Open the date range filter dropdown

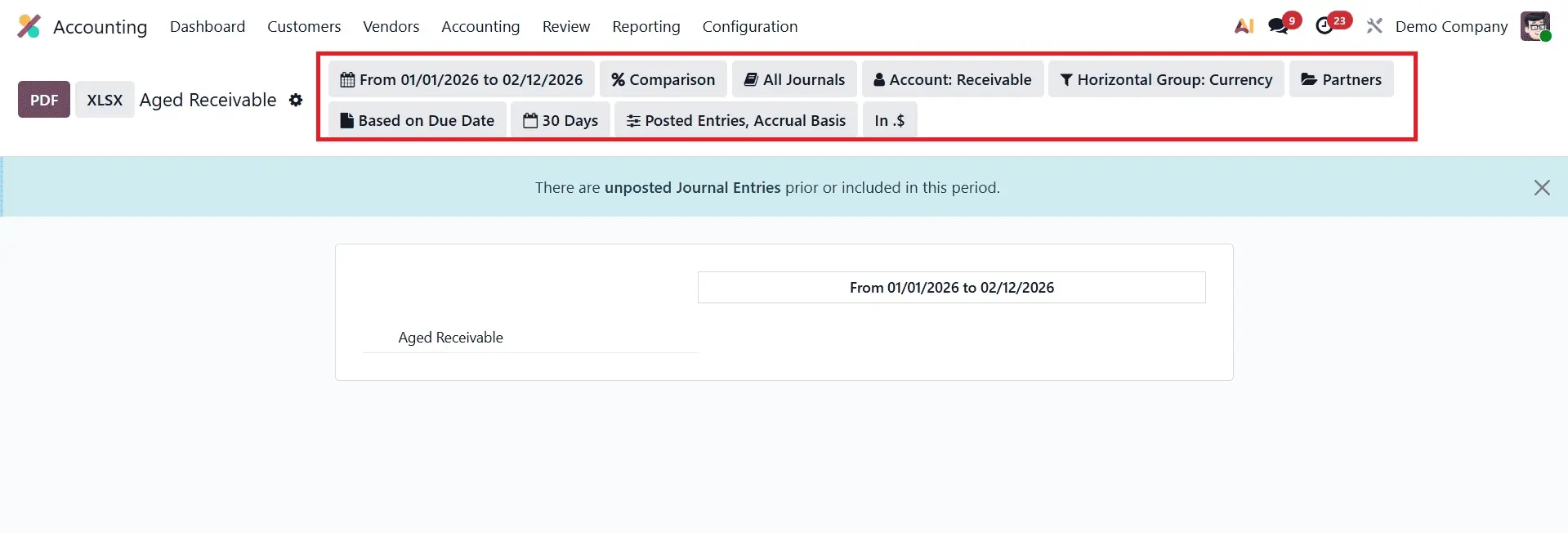pyautogui.click(x=462, y=79)
